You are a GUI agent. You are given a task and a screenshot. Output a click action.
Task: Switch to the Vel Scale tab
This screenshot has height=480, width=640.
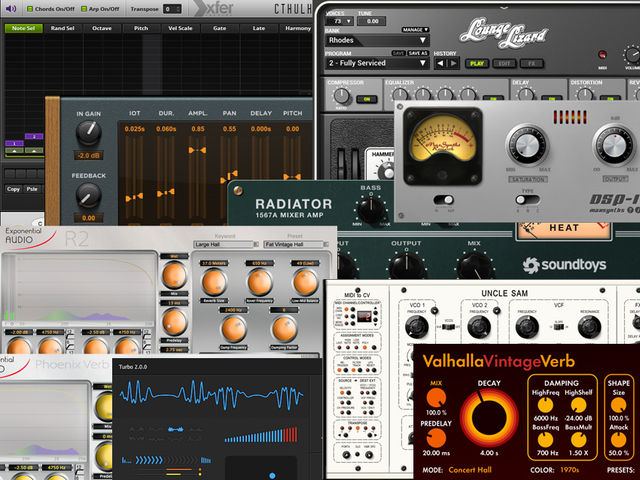pyautogui.click(x=180, y=28)
